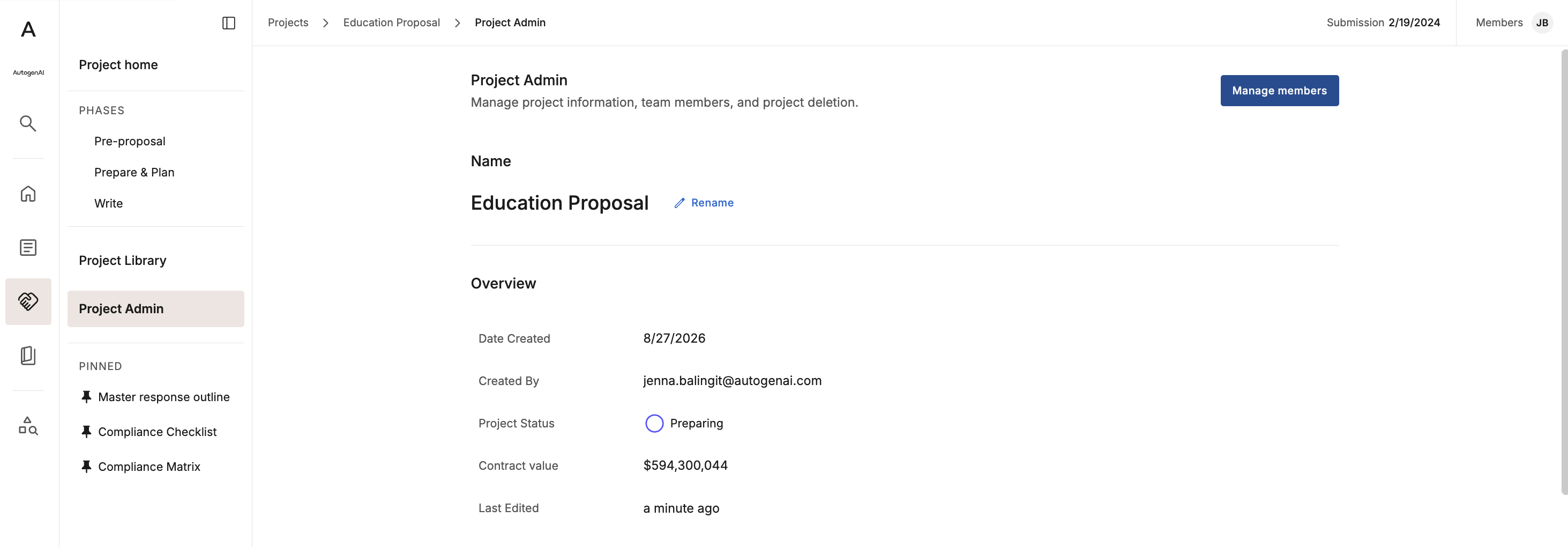Open the shapes search icon
The image size is (1568, 547).
click(x=28, y=425)
